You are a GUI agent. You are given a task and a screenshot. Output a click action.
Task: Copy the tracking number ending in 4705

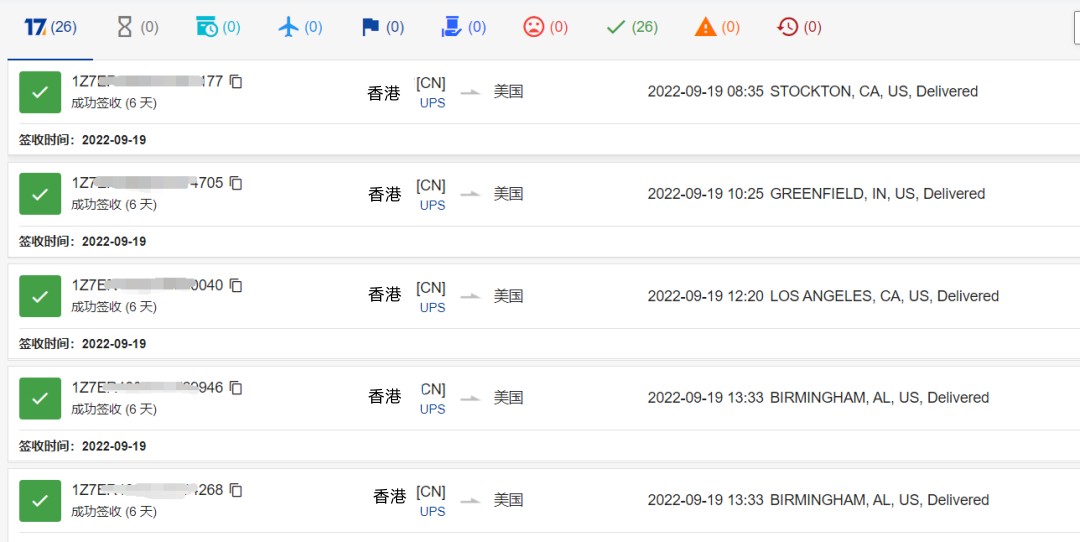click(x=236, y=183)
